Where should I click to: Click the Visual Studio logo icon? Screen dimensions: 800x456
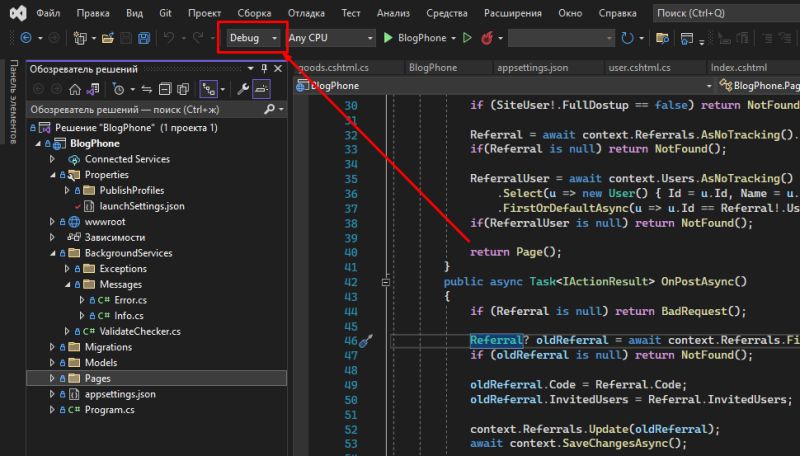18,13
